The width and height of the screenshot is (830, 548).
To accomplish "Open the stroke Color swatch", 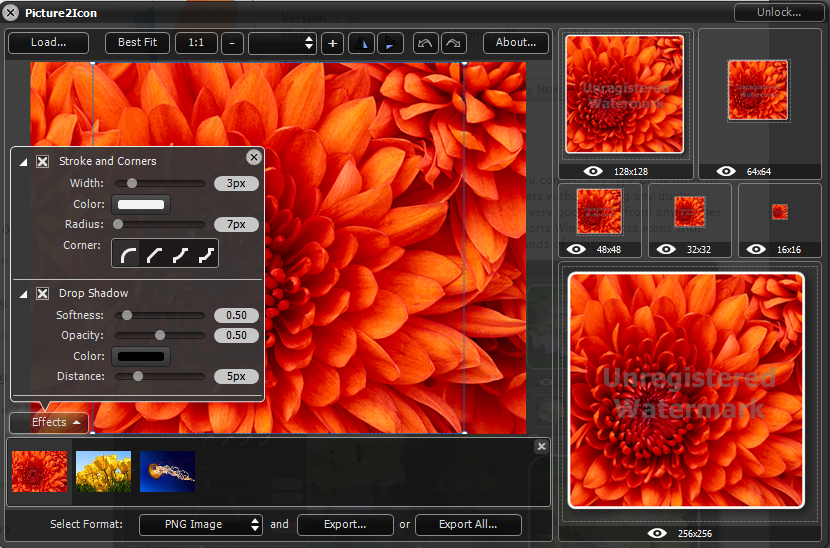I will [x=142, y=205].
